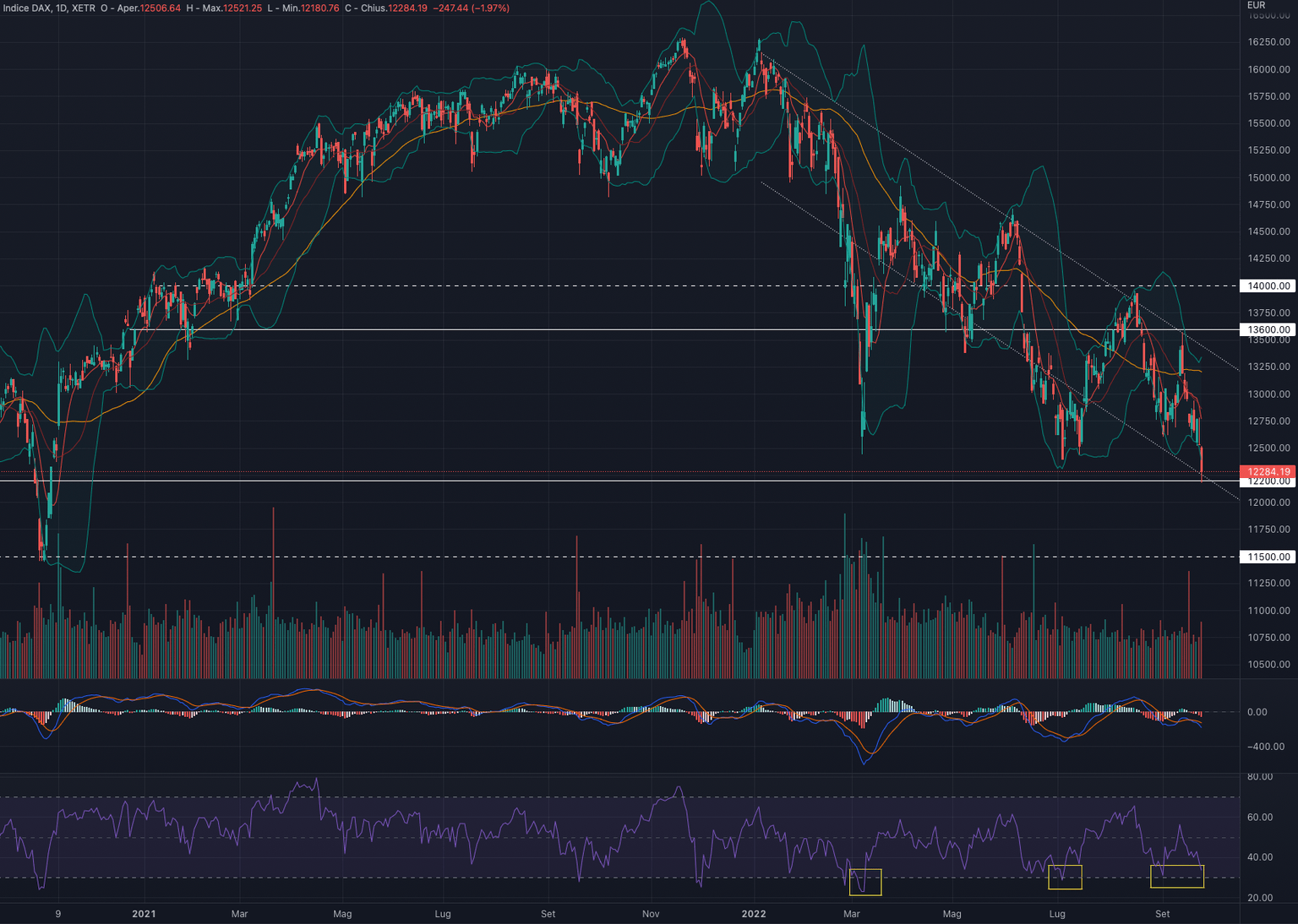Click the 11500.00 horizontal line price label

pos(1268,557)
